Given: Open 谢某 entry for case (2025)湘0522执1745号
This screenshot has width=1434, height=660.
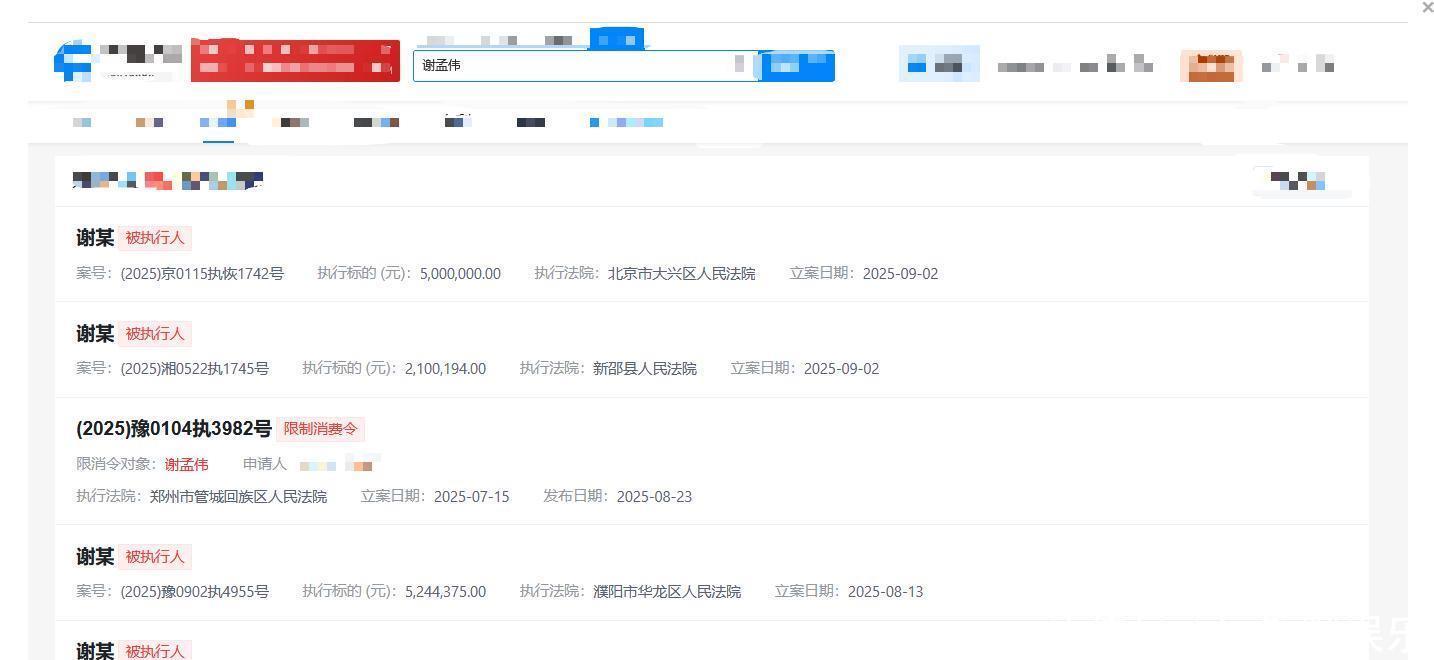Looking at the screenshot, I should pos(95,333).
